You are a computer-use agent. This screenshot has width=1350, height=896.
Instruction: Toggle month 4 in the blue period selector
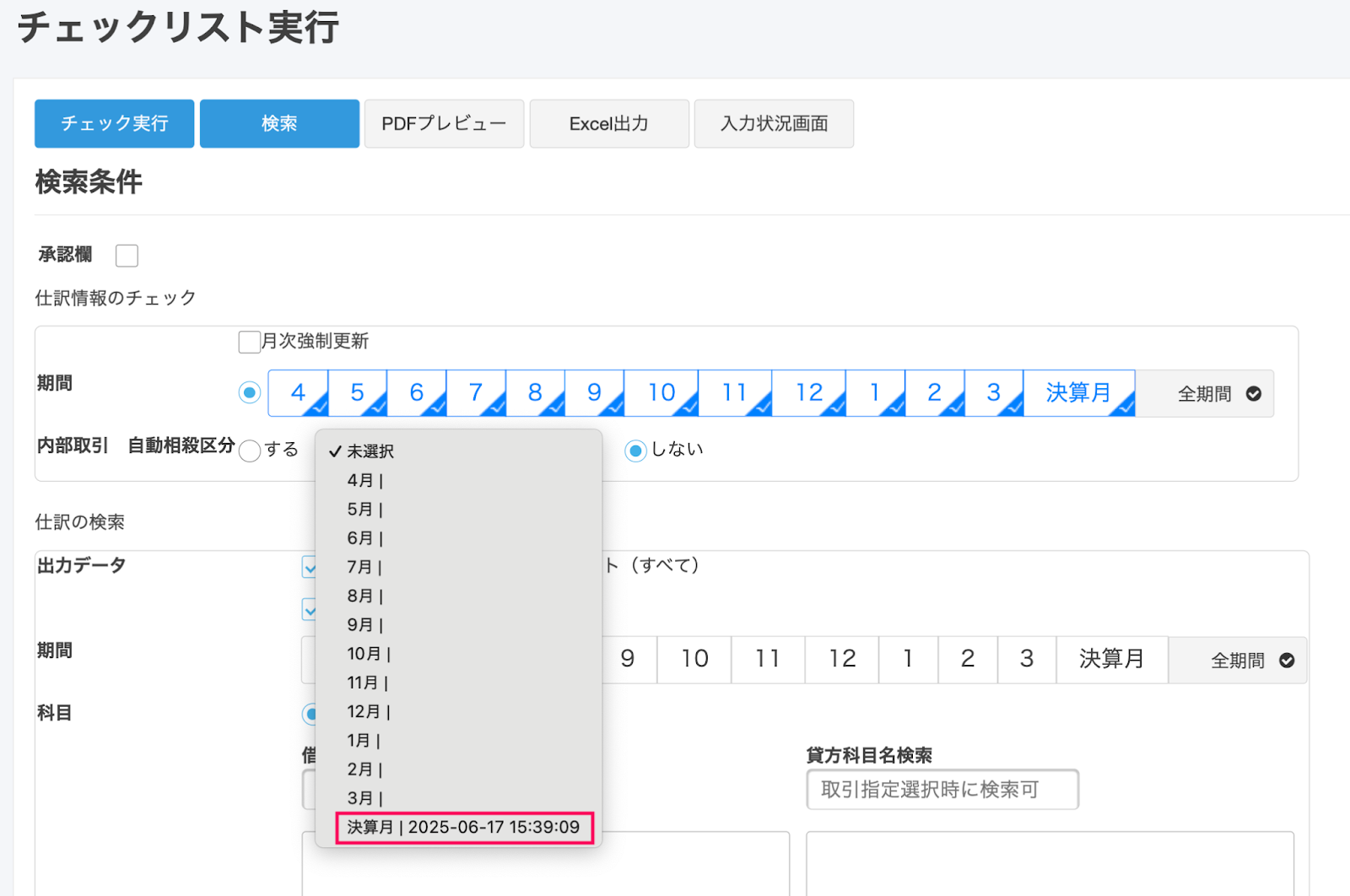click(x=298, y=393)
